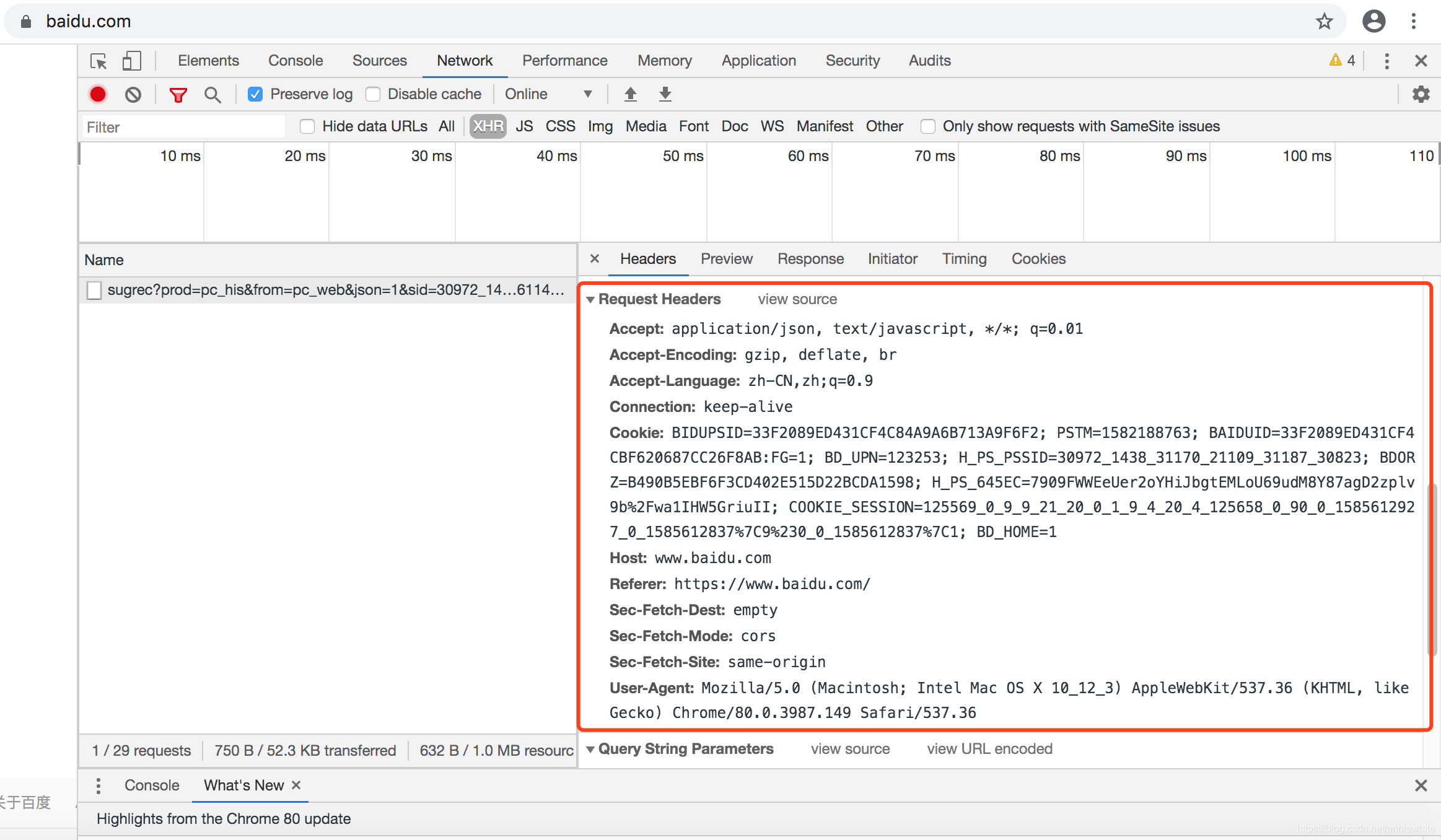This screenshot has width=1441, height=840.
Task: Open network search magnifier
Action: click(x=212, y=95)
